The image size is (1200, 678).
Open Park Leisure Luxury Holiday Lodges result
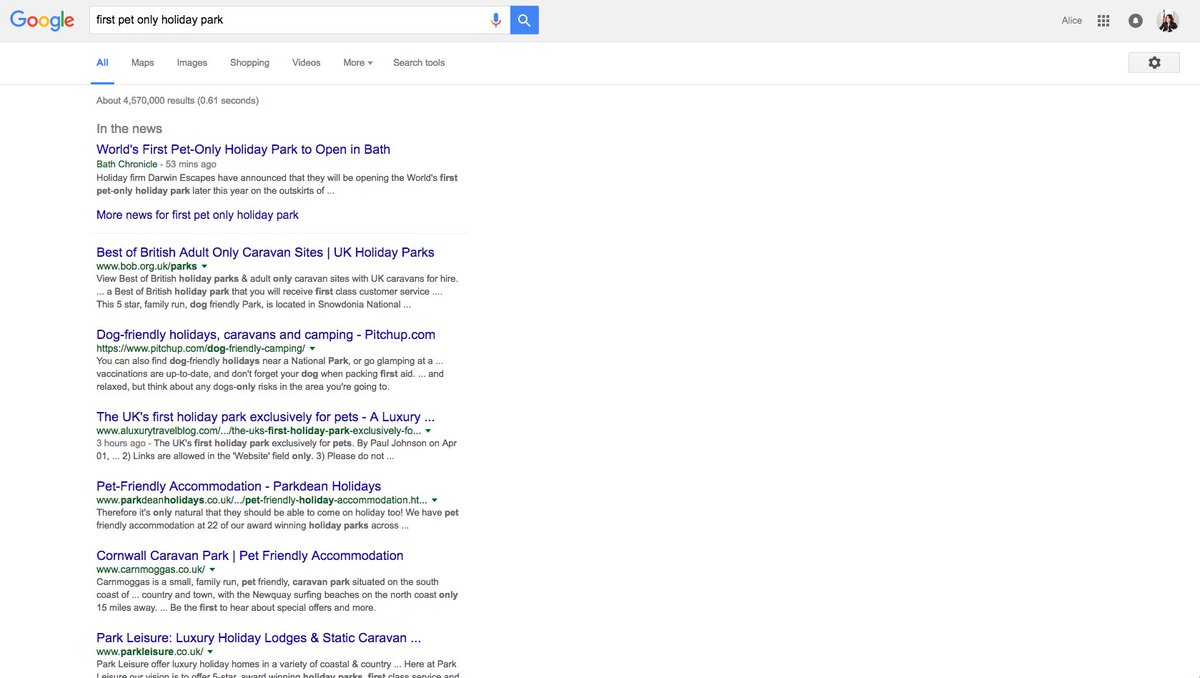click(x=258, y=637)
